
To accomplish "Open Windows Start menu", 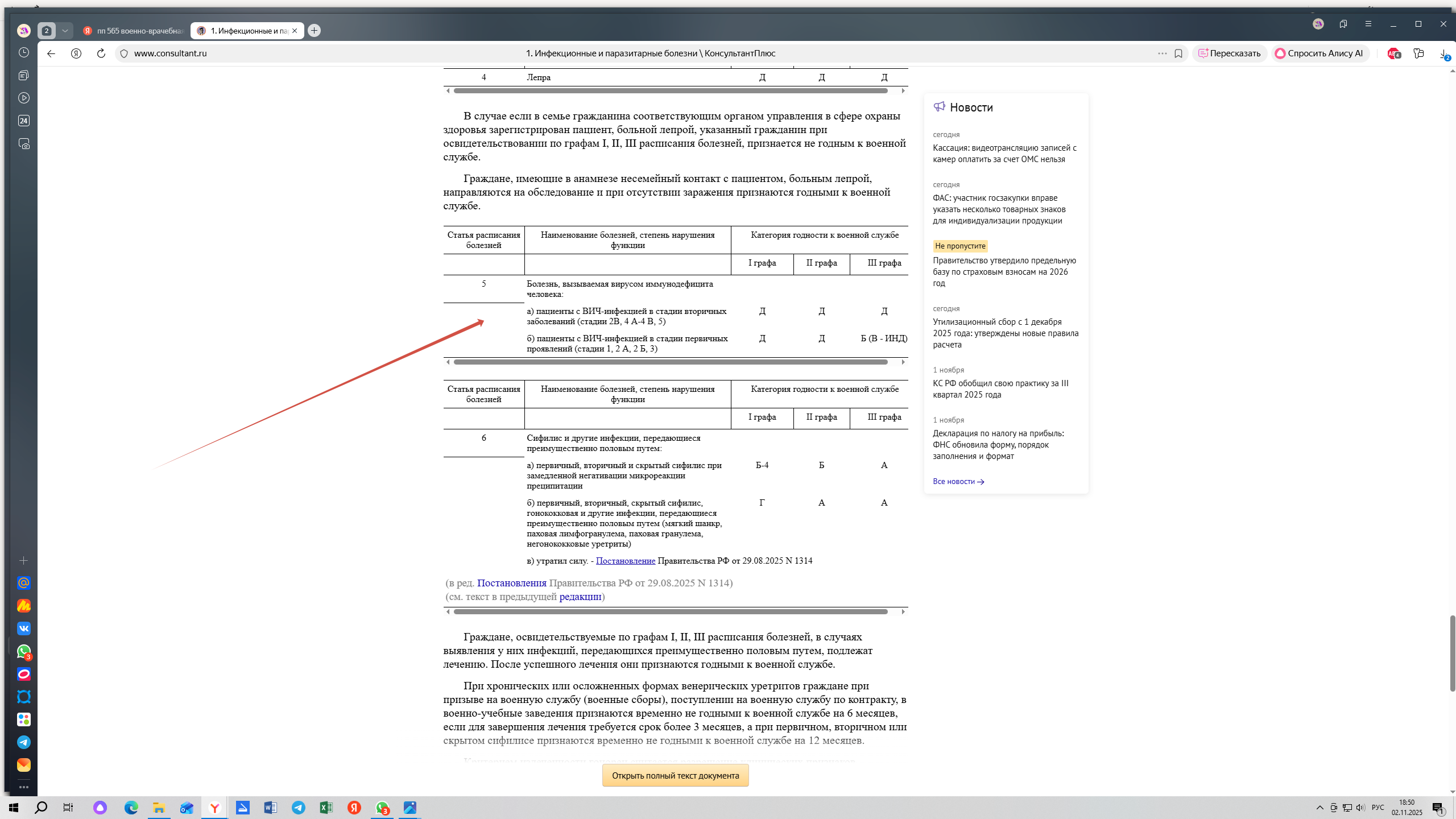I will (14, 808).
